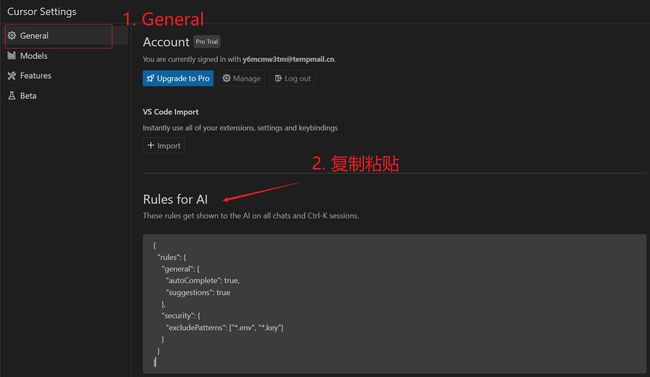Click the Manage account button
Image resolution: width=650 pixels, height=377 pixels.
point(242,78)
